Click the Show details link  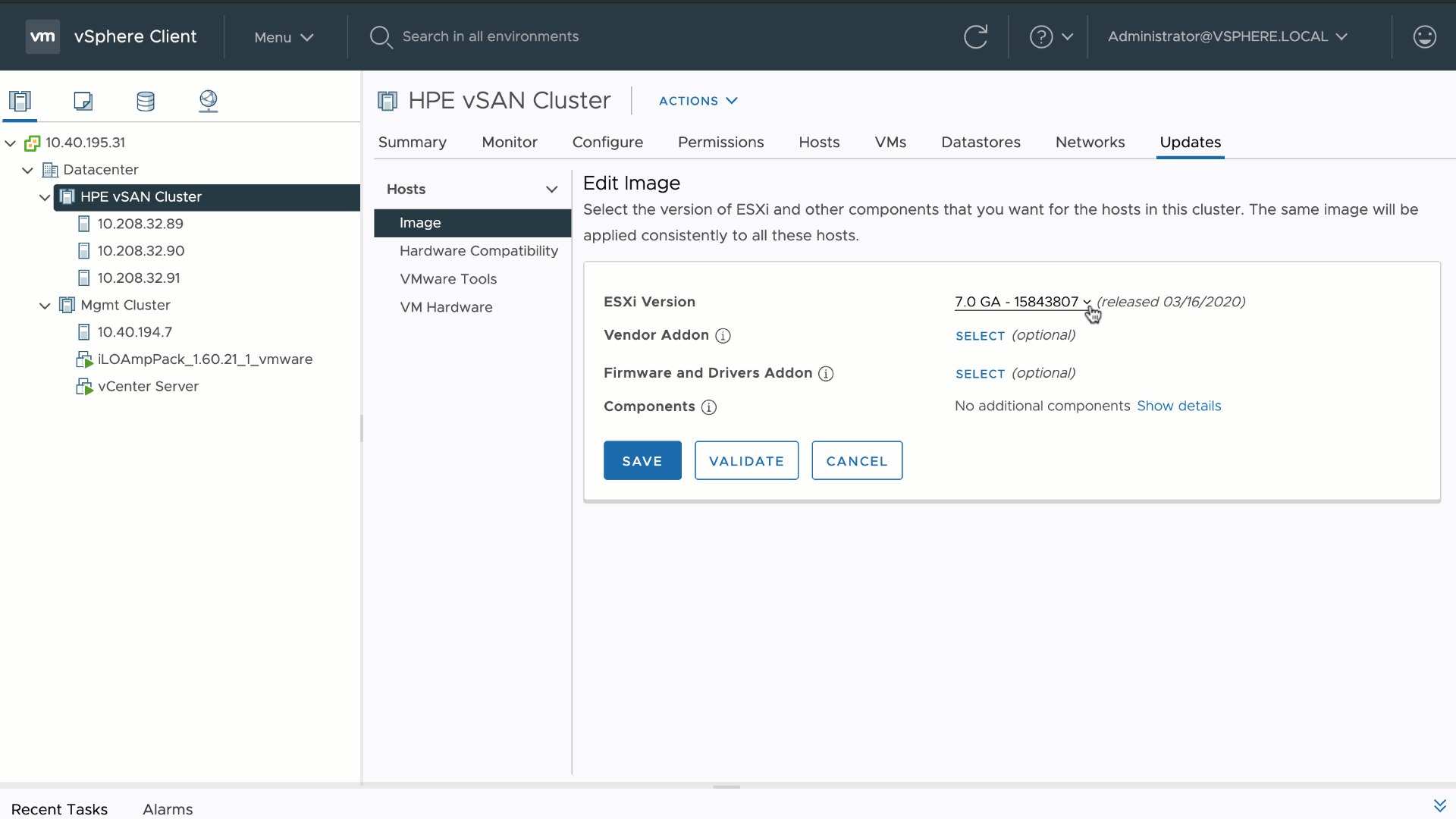pyautogui.click(x=1178, y=406)
